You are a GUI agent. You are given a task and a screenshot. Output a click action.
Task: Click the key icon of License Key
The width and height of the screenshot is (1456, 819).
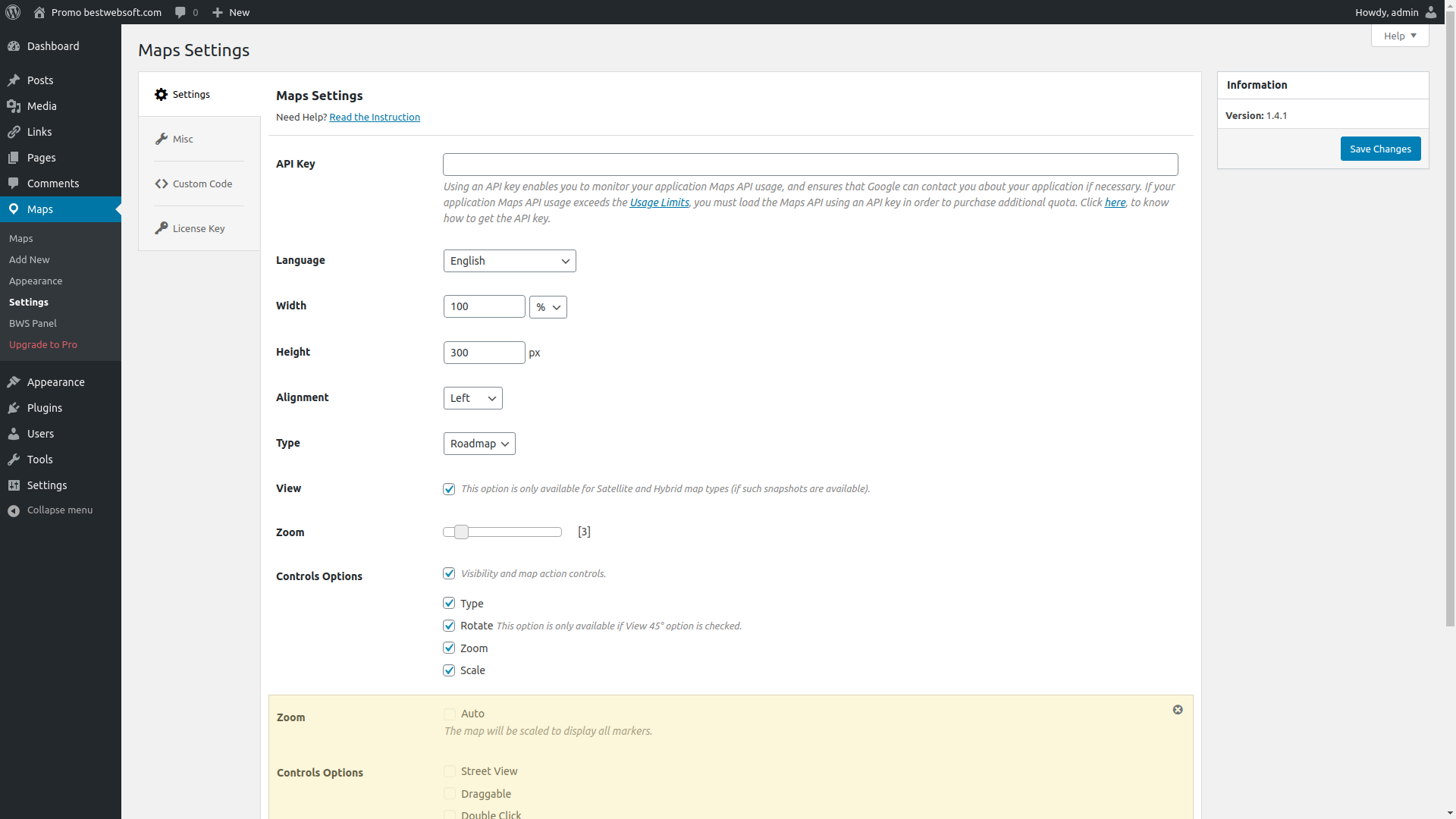pyautogui.click(x=161, y=228)
